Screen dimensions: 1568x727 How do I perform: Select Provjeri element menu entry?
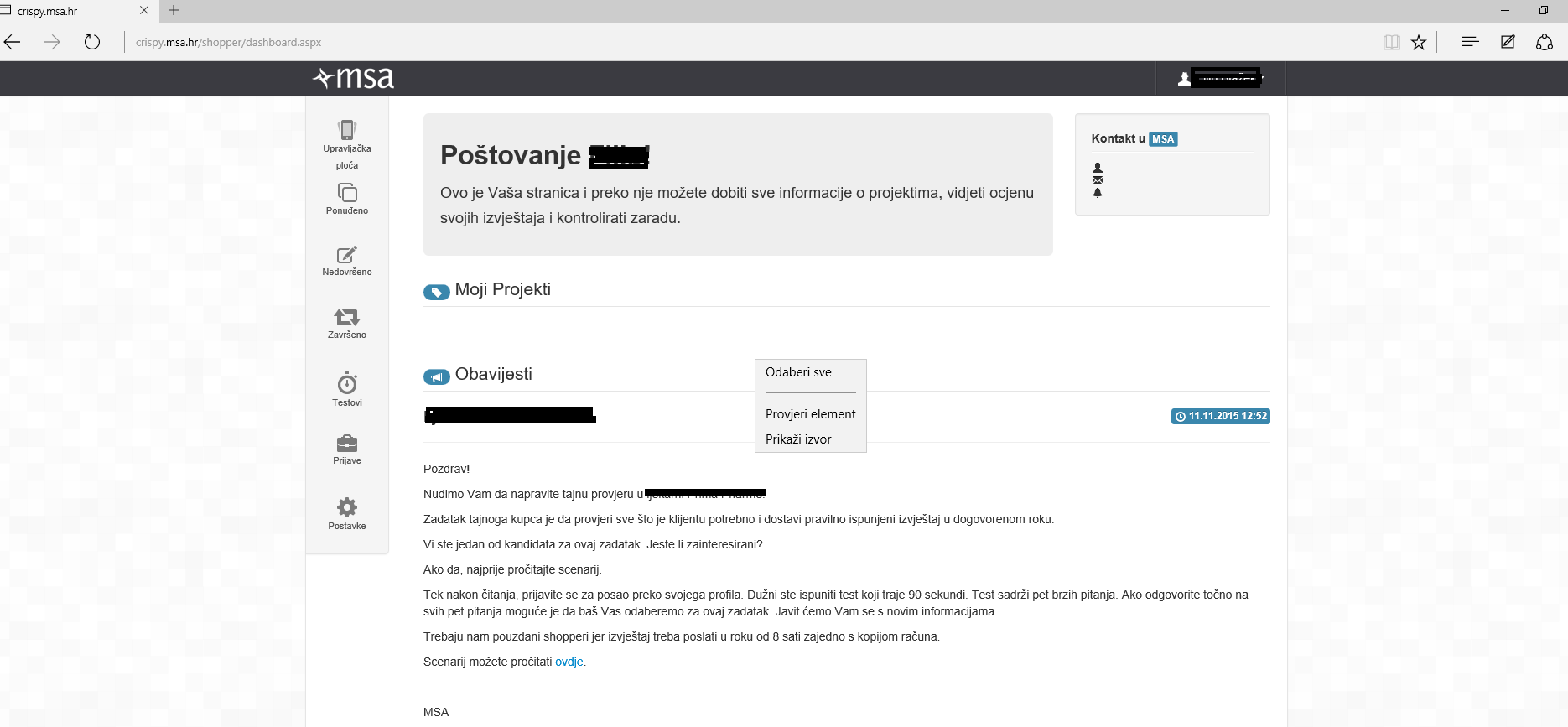tap(811, 414)
